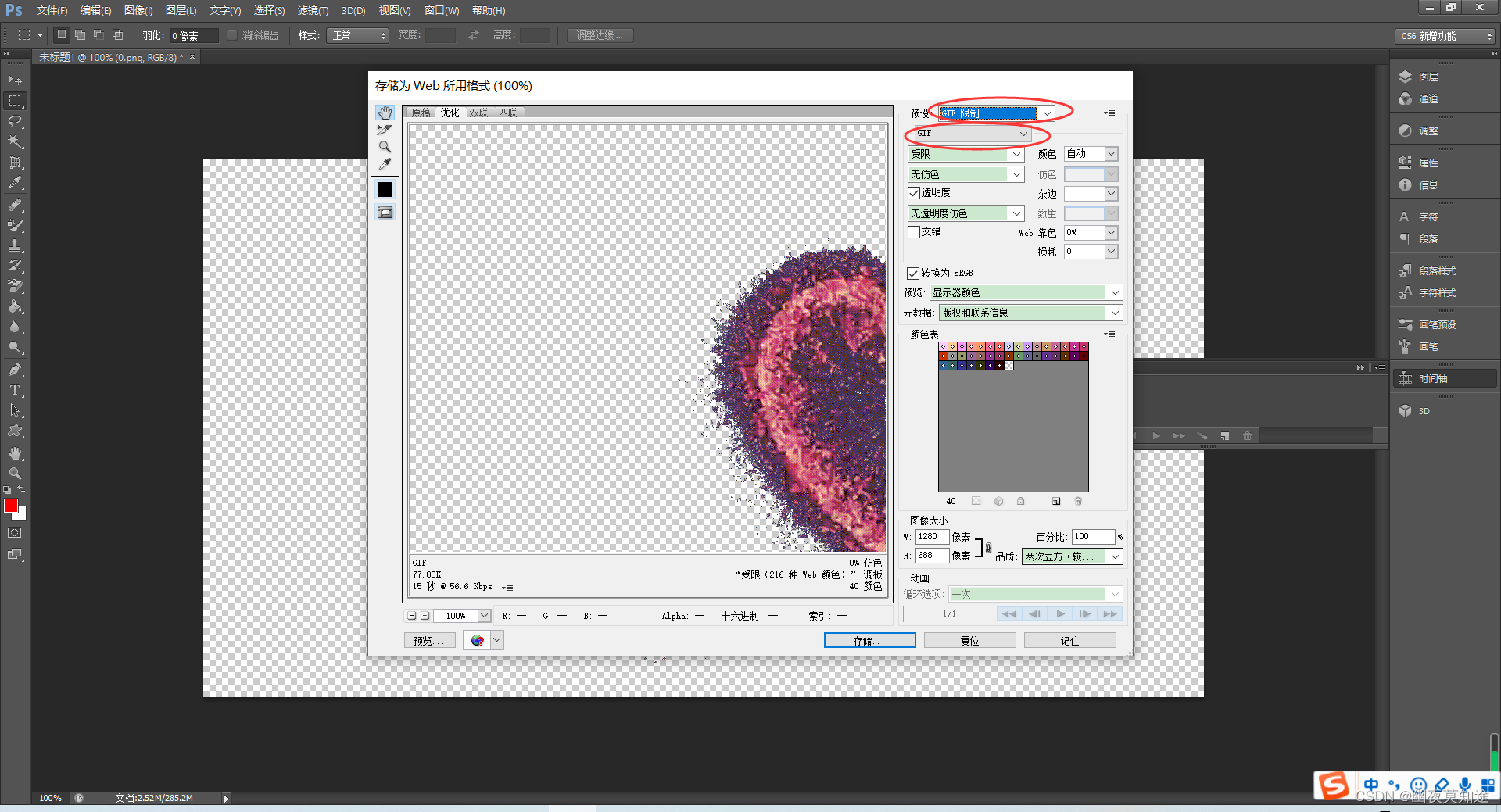Viewport: 1501px width, 812px height.
Task: Select the Slice Select tool in dialog
Action: pyautogui.click(x=385, y=130)
